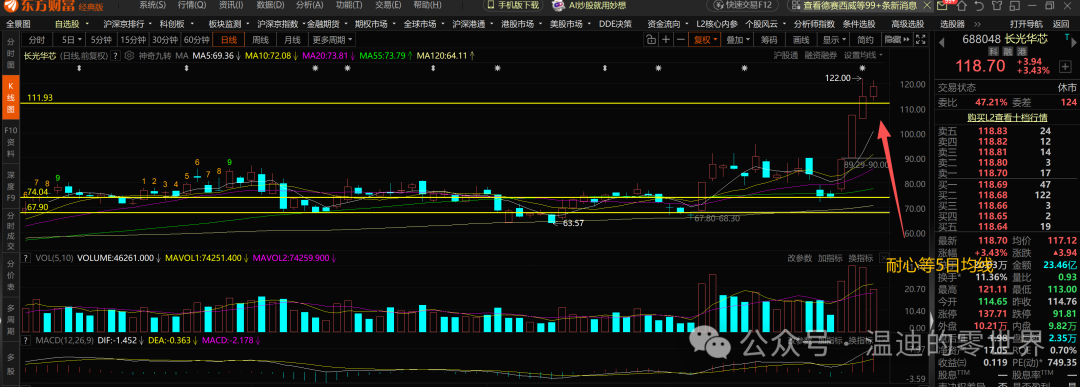The image size is (1080, 387).
Task: Zoom out chart with minus icon
Action: point(680,39)
